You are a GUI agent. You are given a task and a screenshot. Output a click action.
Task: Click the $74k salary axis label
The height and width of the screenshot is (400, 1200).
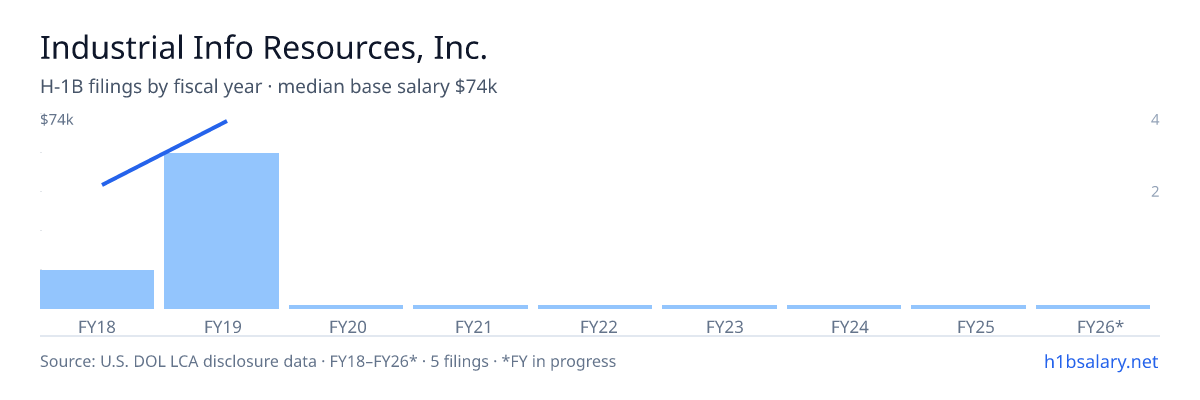pyautogui.click(x=56, y=120)
